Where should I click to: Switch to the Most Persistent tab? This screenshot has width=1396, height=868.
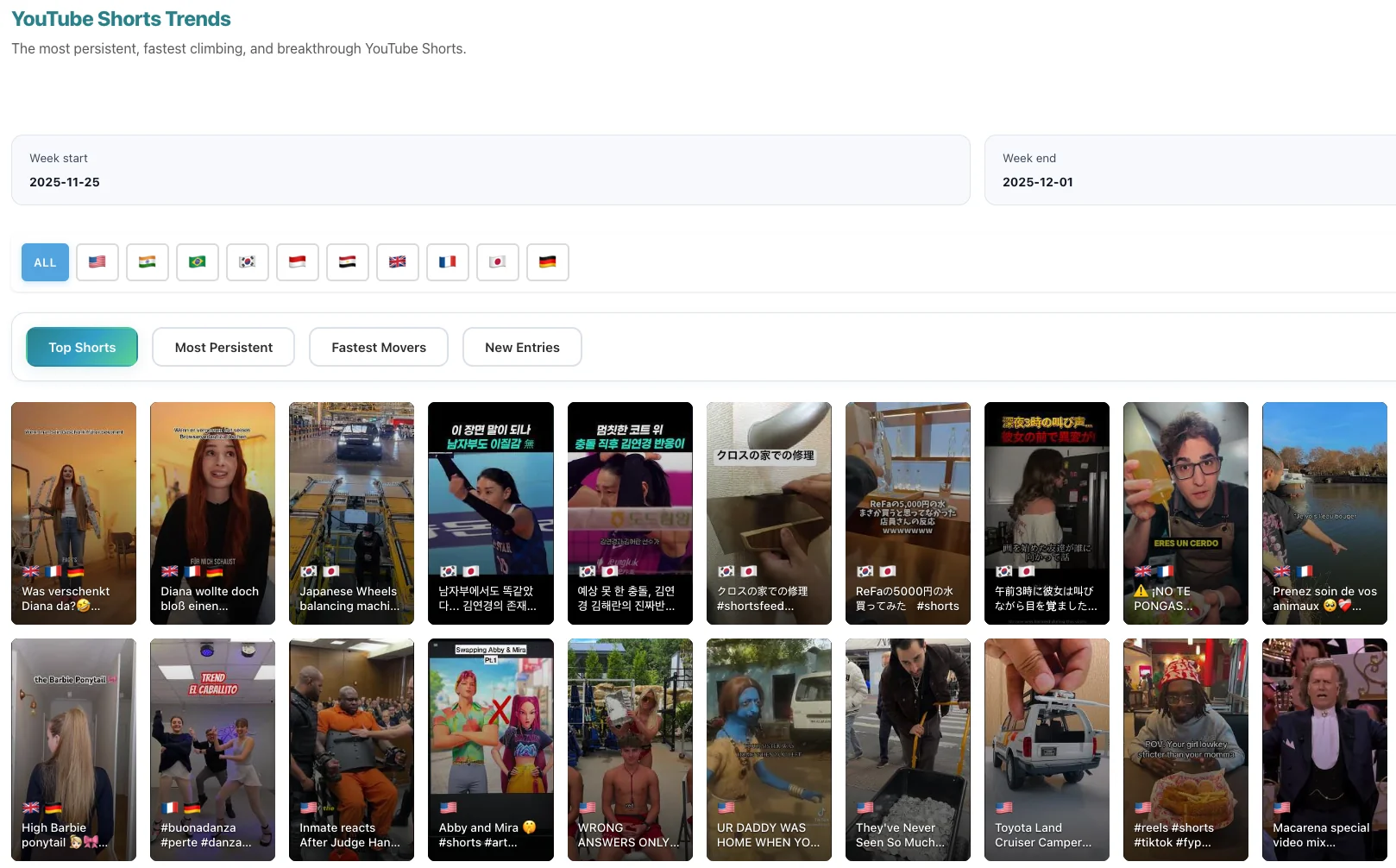223,347
